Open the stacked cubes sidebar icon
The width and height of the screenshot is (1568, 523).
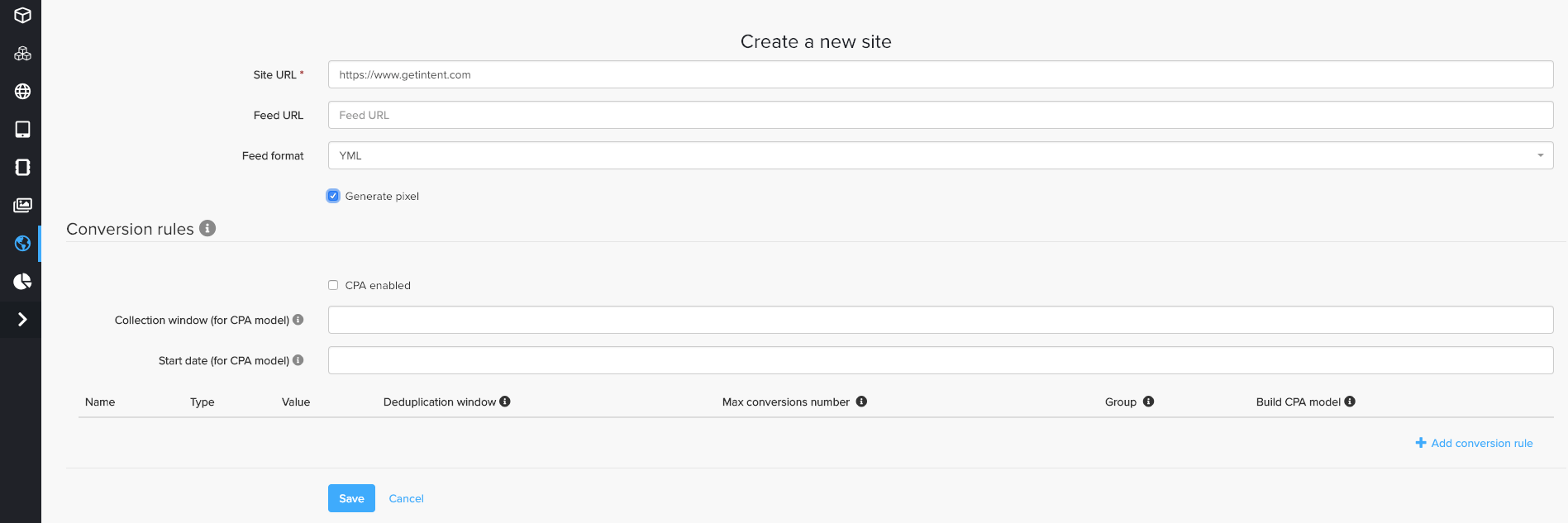pos(22,54)
